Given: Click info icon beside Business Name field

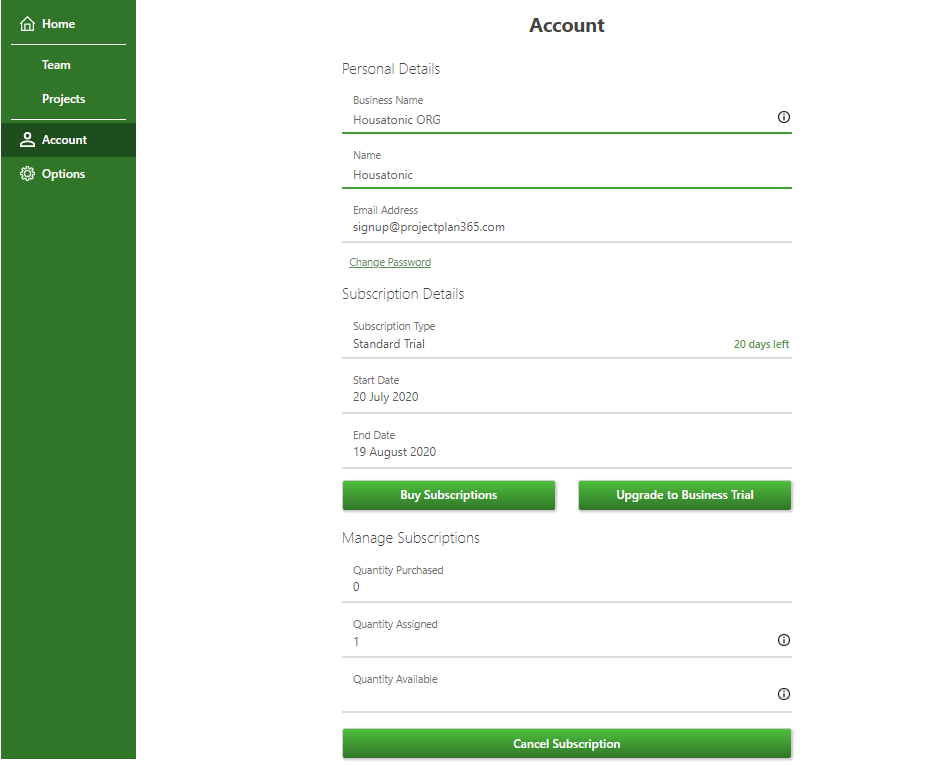Looking at the screenshot, I should pos(784,117).
